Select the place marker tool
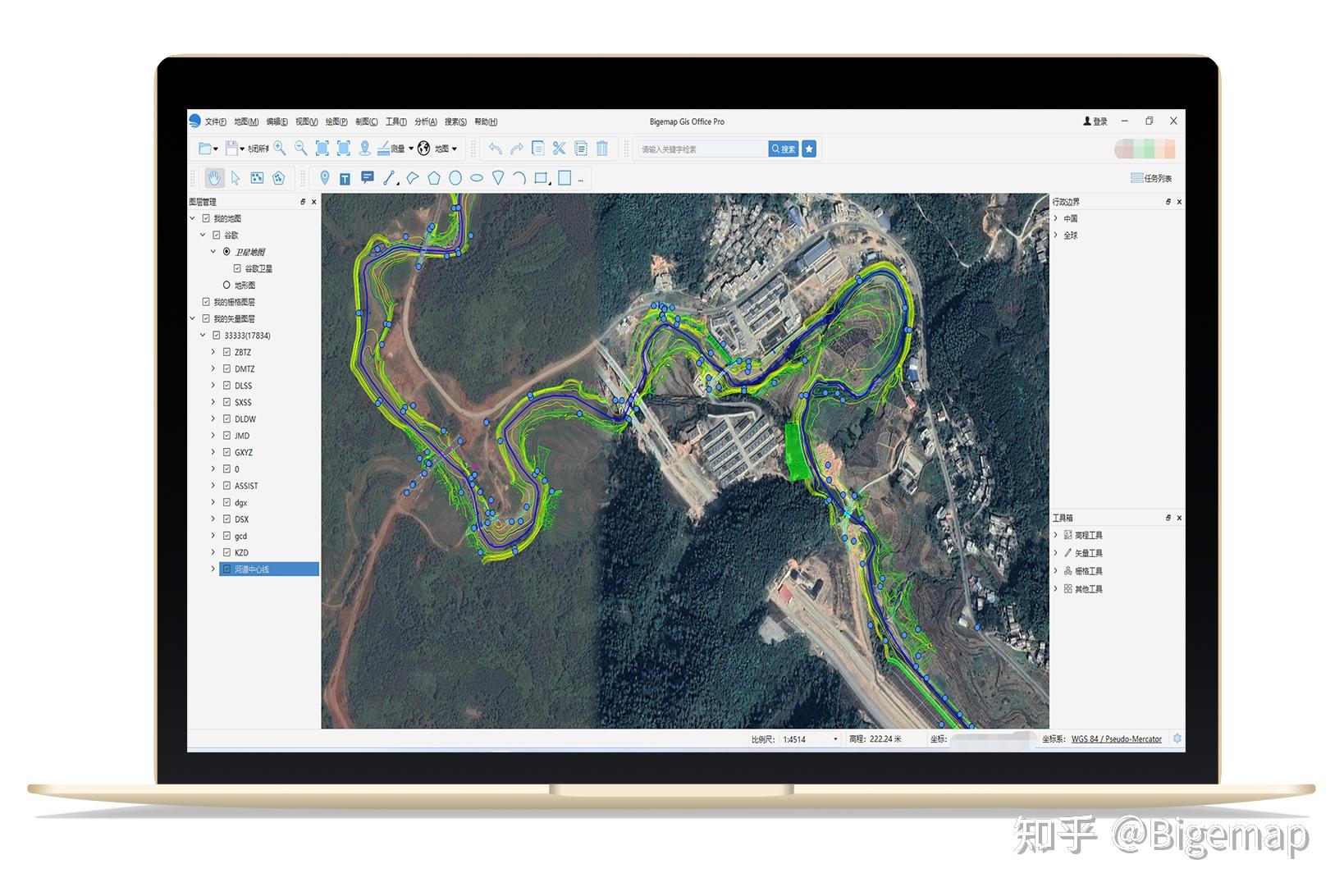Viewport: 1344px width, 896px height. pos(325,177)
